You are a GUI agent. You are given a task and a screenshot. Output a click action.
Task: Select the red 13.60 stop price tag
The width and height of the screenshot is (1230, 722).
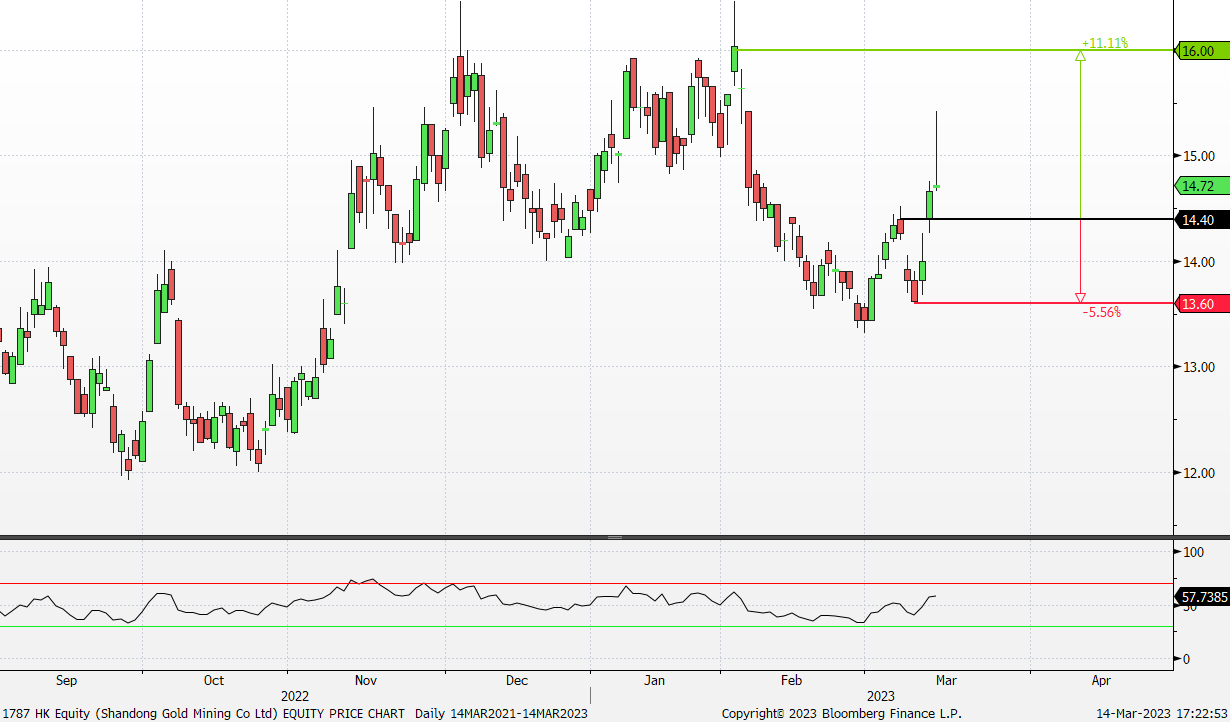[x=1201, y=303]
